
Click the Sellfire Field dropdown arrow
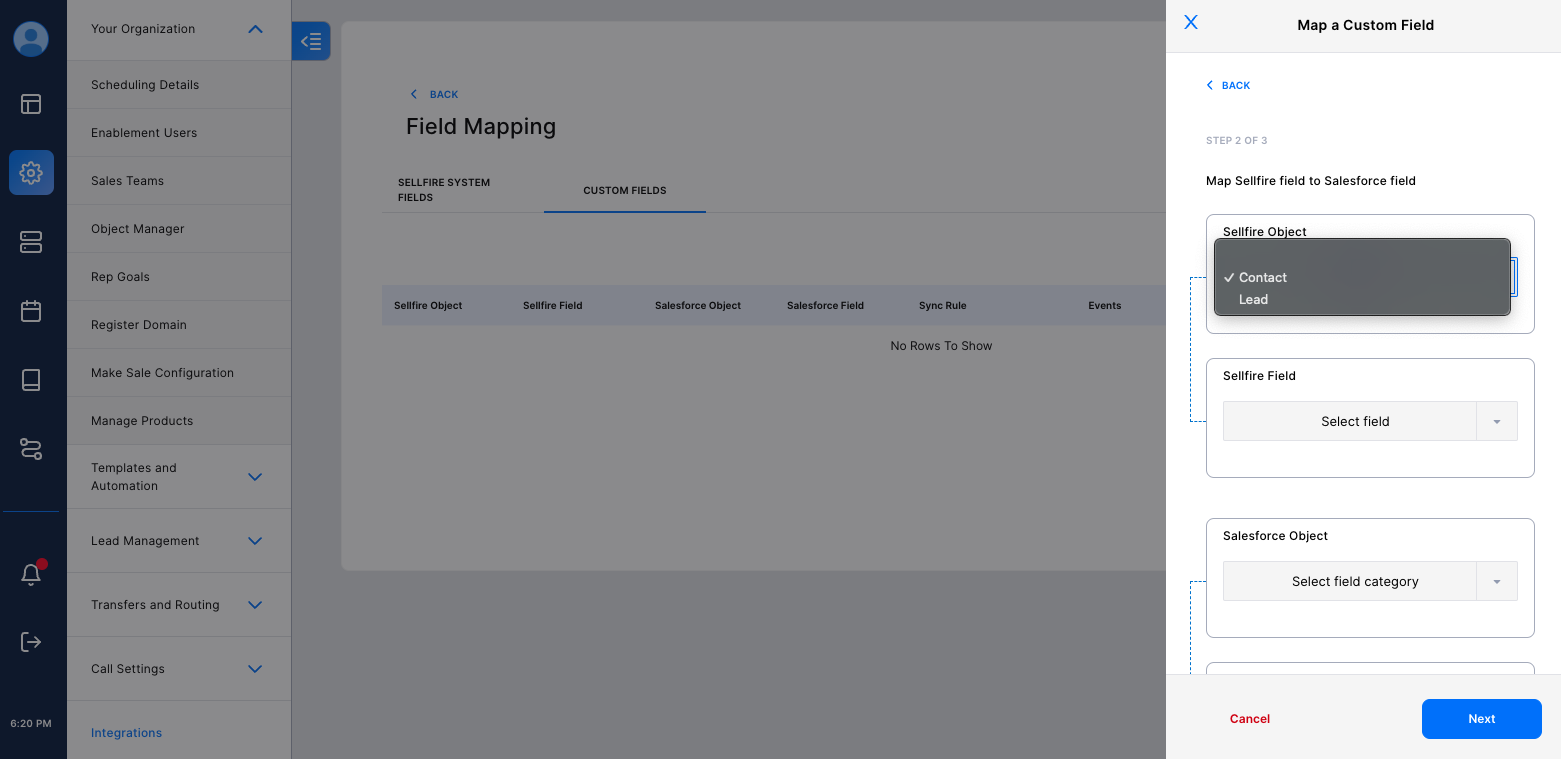coord(1496,421)
